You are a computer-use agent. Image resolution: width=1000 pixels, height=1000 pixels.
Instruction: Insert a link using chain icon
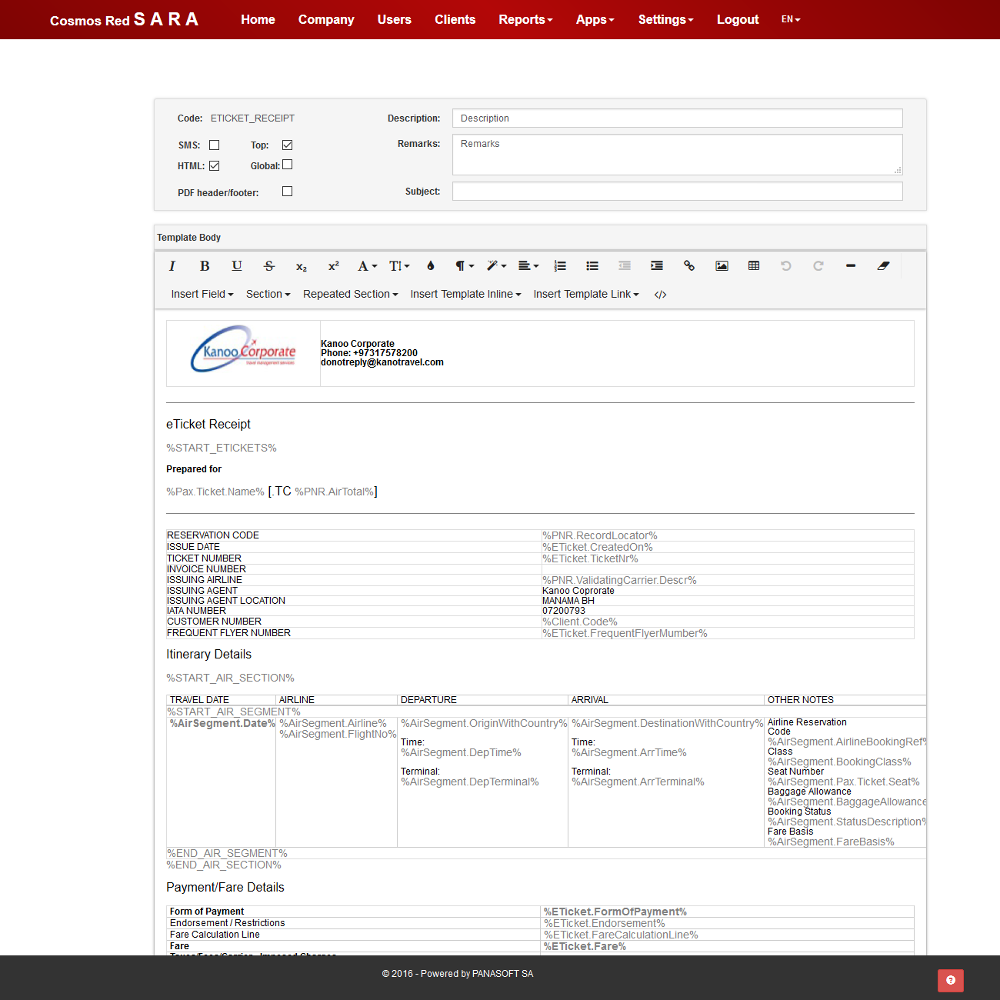[689, 266]
